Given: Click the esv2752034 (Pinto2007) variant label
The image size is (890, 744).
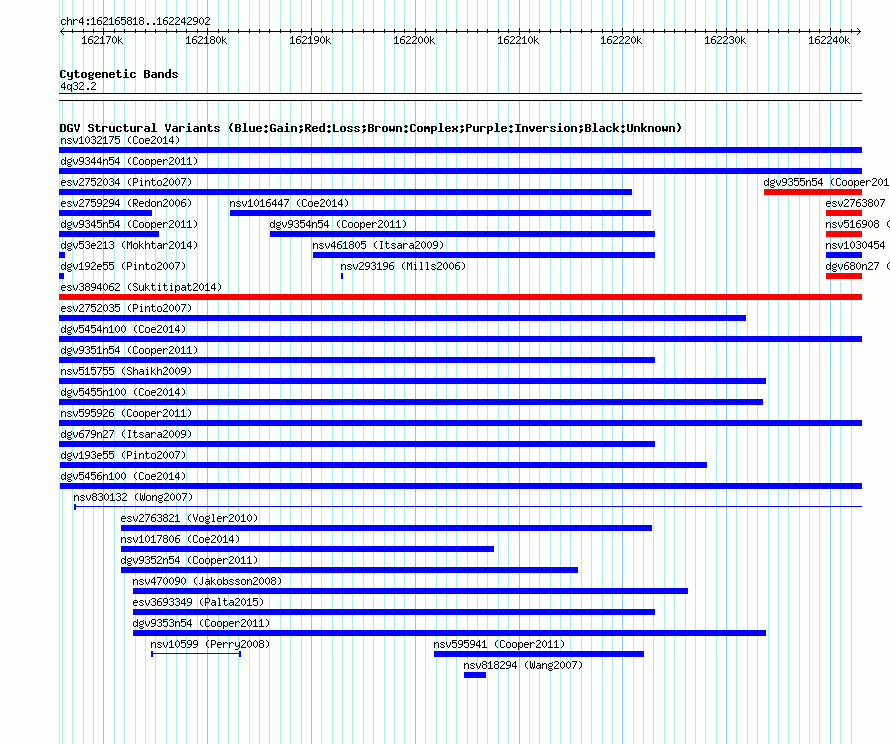Looking at the screenshot, I should point(126,182).
